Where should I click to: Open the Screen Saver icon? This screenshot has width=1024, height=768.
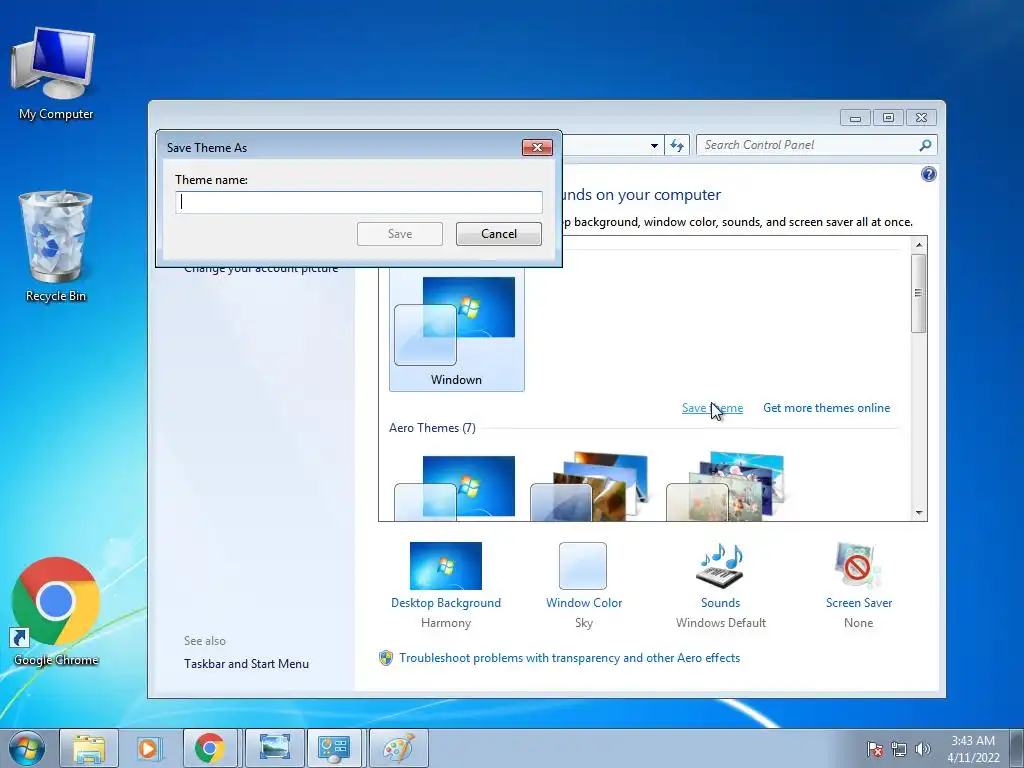[857, 566]
